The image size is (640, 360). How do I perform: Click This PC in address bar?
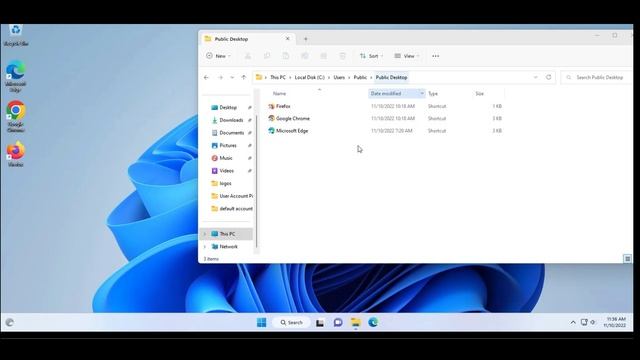click(x=278, y=77)
